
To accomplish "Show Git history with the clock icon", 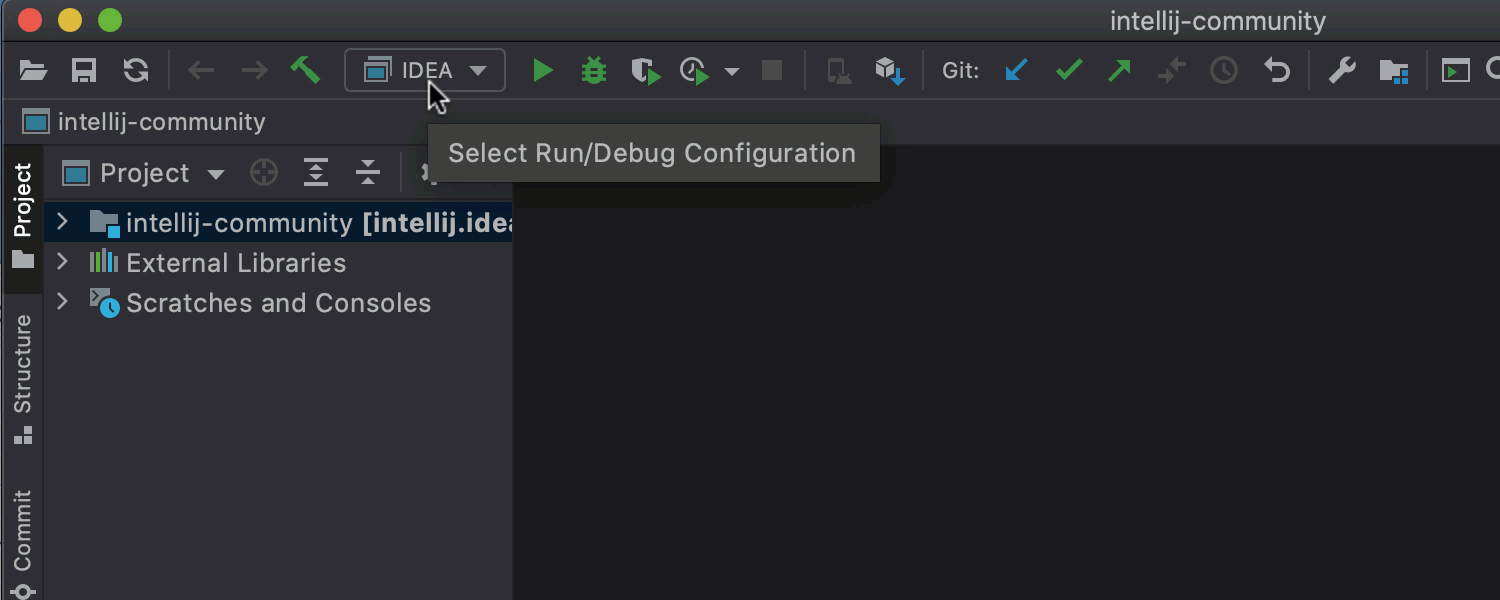I will coord(1224,70).
